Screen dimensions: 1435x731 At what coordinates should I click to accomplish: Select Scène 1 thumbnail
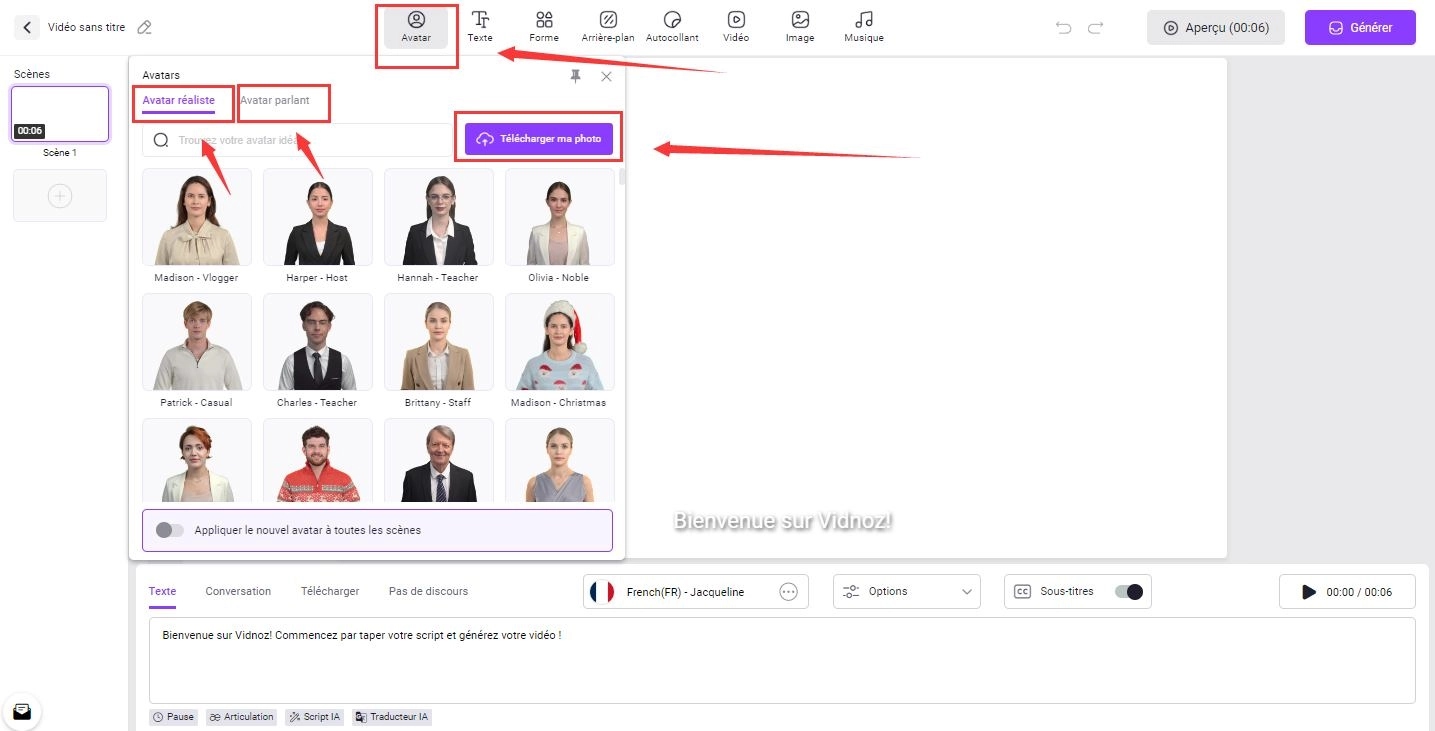pos(60,114)
